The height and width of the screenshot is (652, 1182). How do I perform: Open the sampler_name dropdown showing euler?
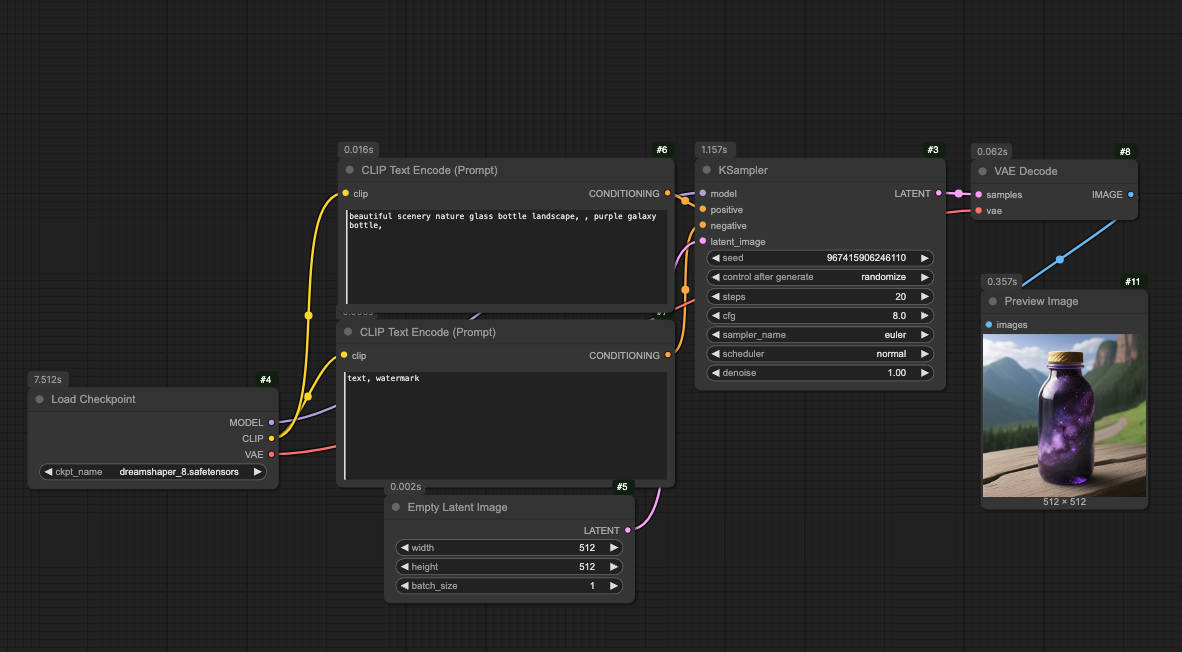tap(820, 335)
